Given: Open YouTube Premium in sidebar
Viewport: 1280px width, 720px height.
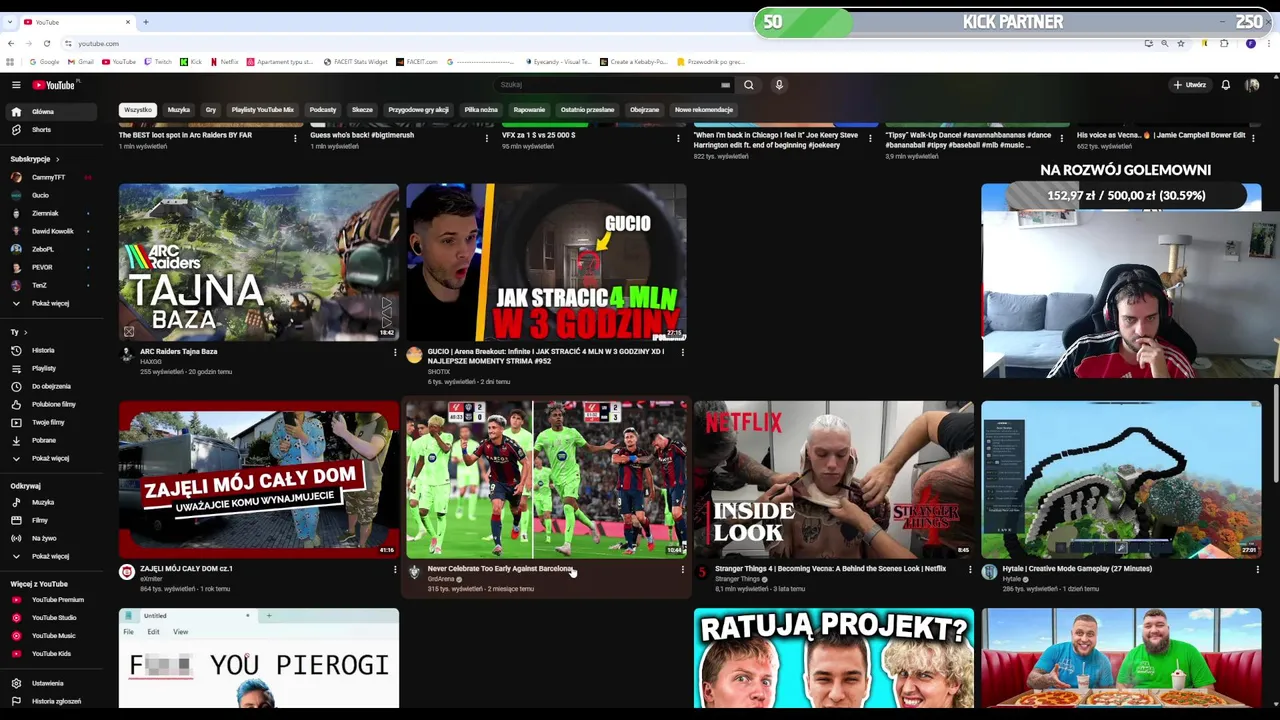Looking at the screenshot, I should point(50,600).
